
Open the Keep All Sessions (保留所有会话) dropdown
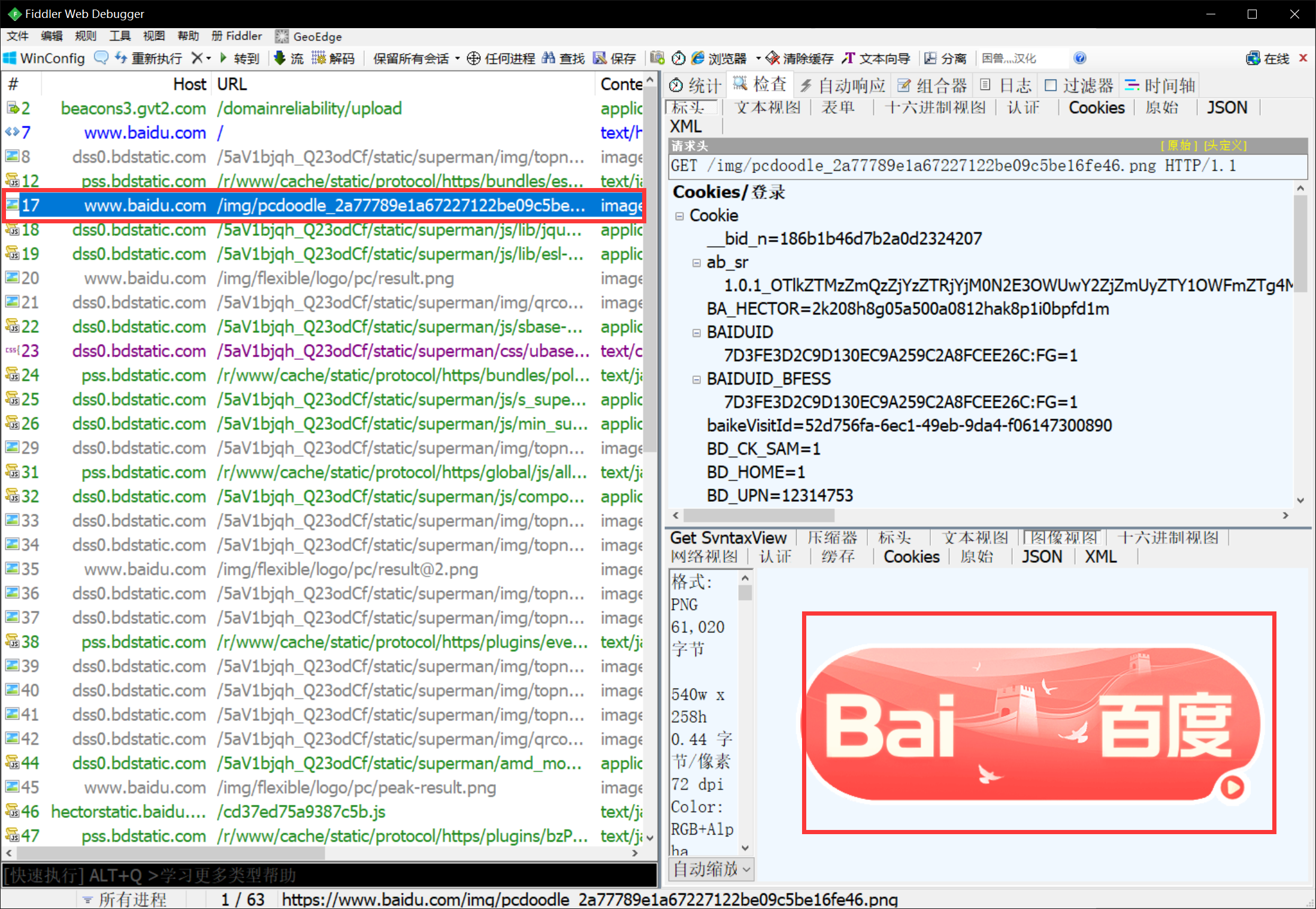click(x=457, y=58)
